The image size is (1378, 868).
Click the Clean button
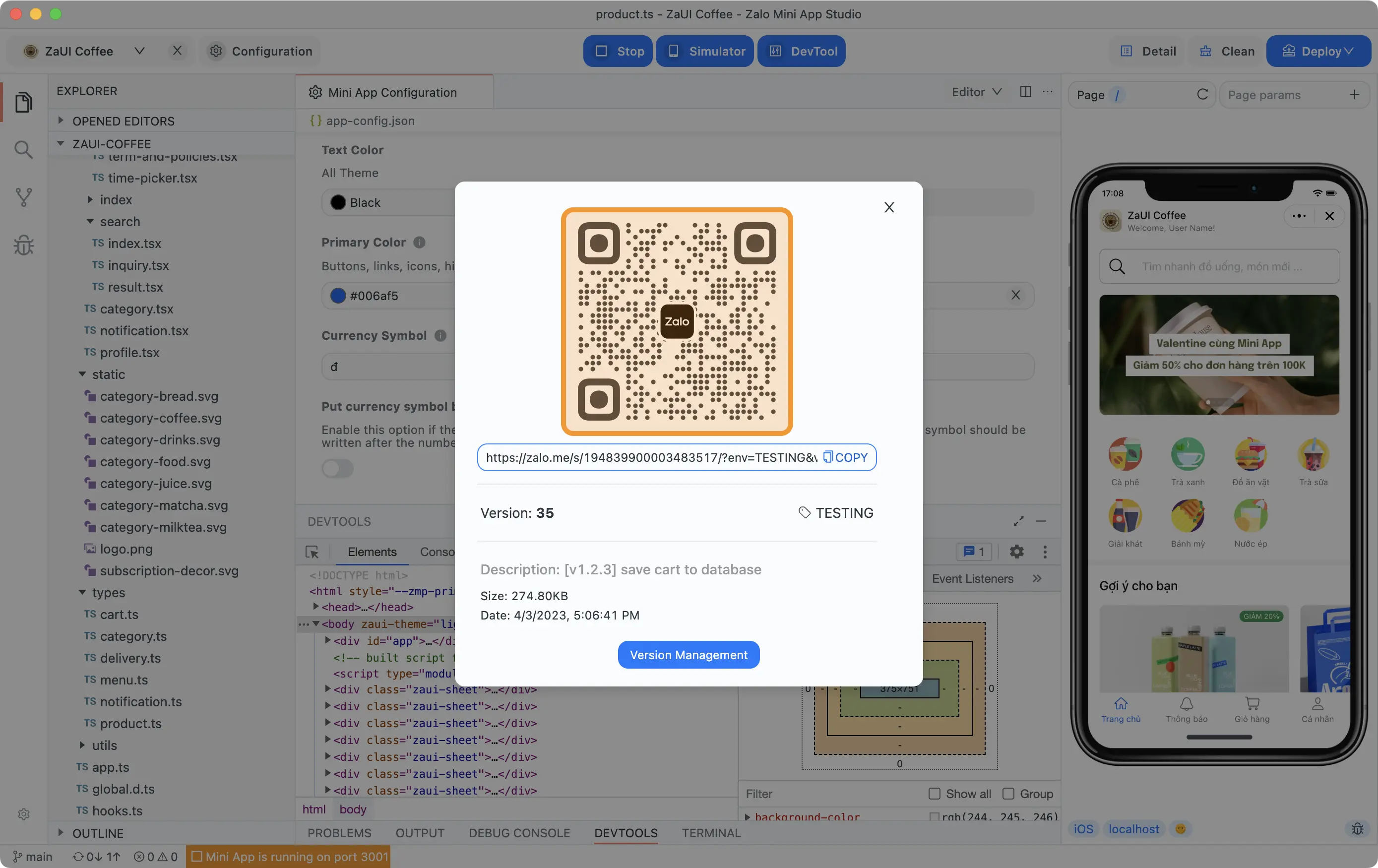(1227, 51)
